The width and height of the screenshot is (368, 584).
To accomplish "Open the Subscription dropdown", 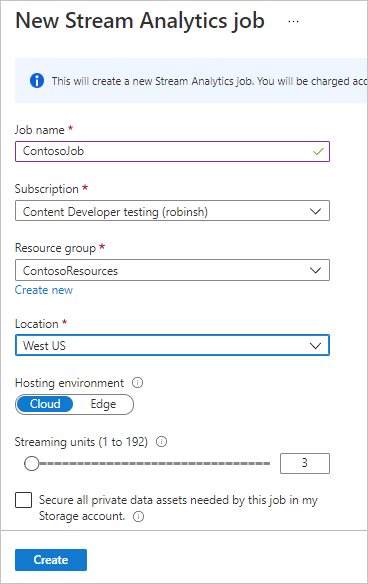I will 172,211.
